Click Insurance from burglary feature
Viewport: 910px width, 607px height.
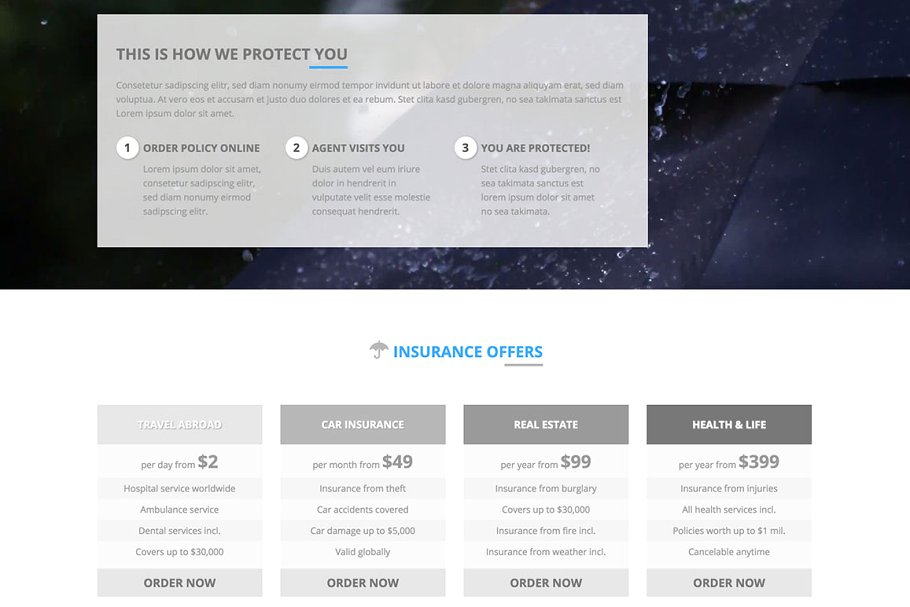click(x=545, y=488)
